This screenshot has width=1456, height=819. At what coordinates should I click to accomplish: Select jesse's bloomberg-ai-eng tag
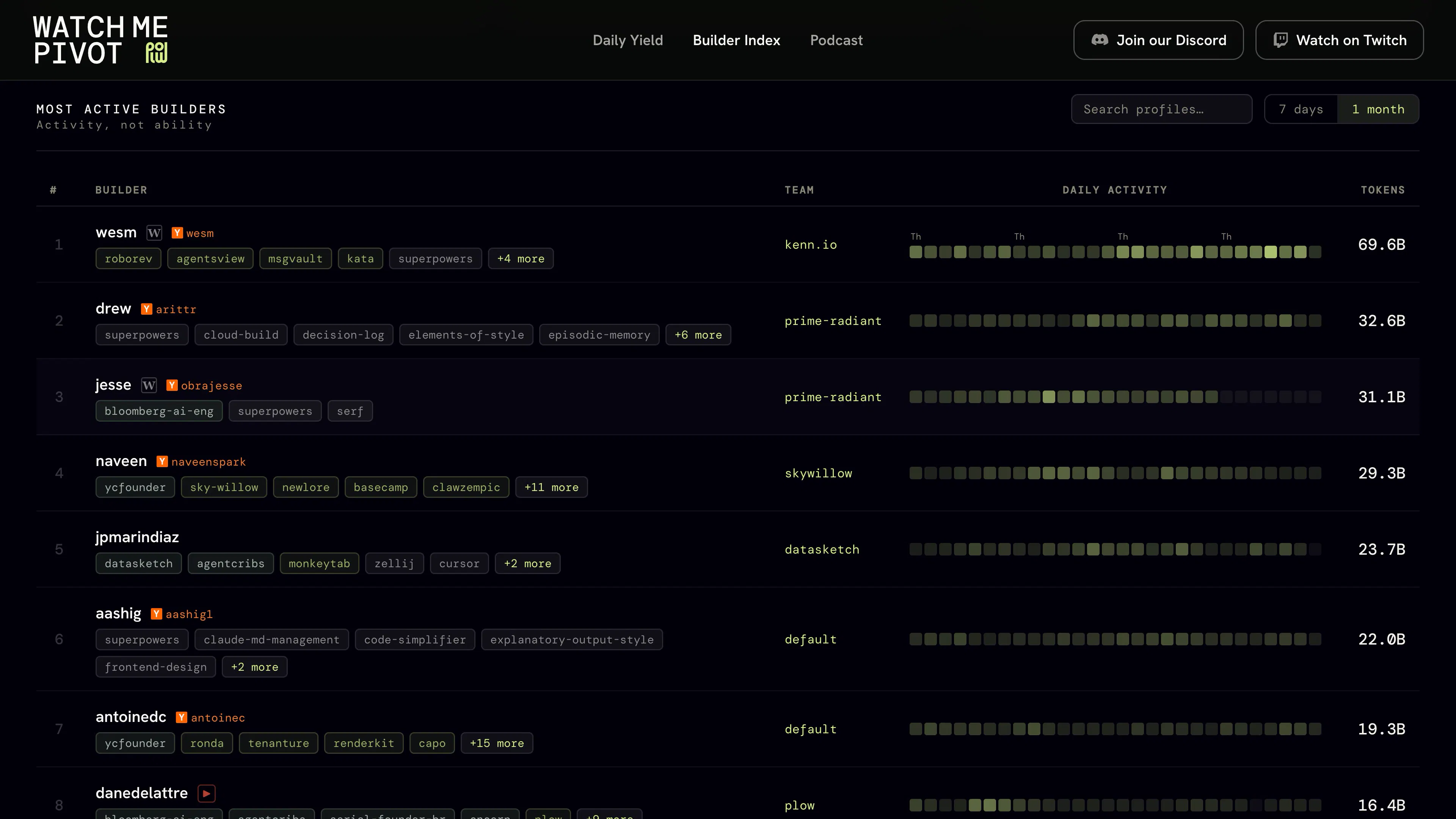[x=159, y=411]
